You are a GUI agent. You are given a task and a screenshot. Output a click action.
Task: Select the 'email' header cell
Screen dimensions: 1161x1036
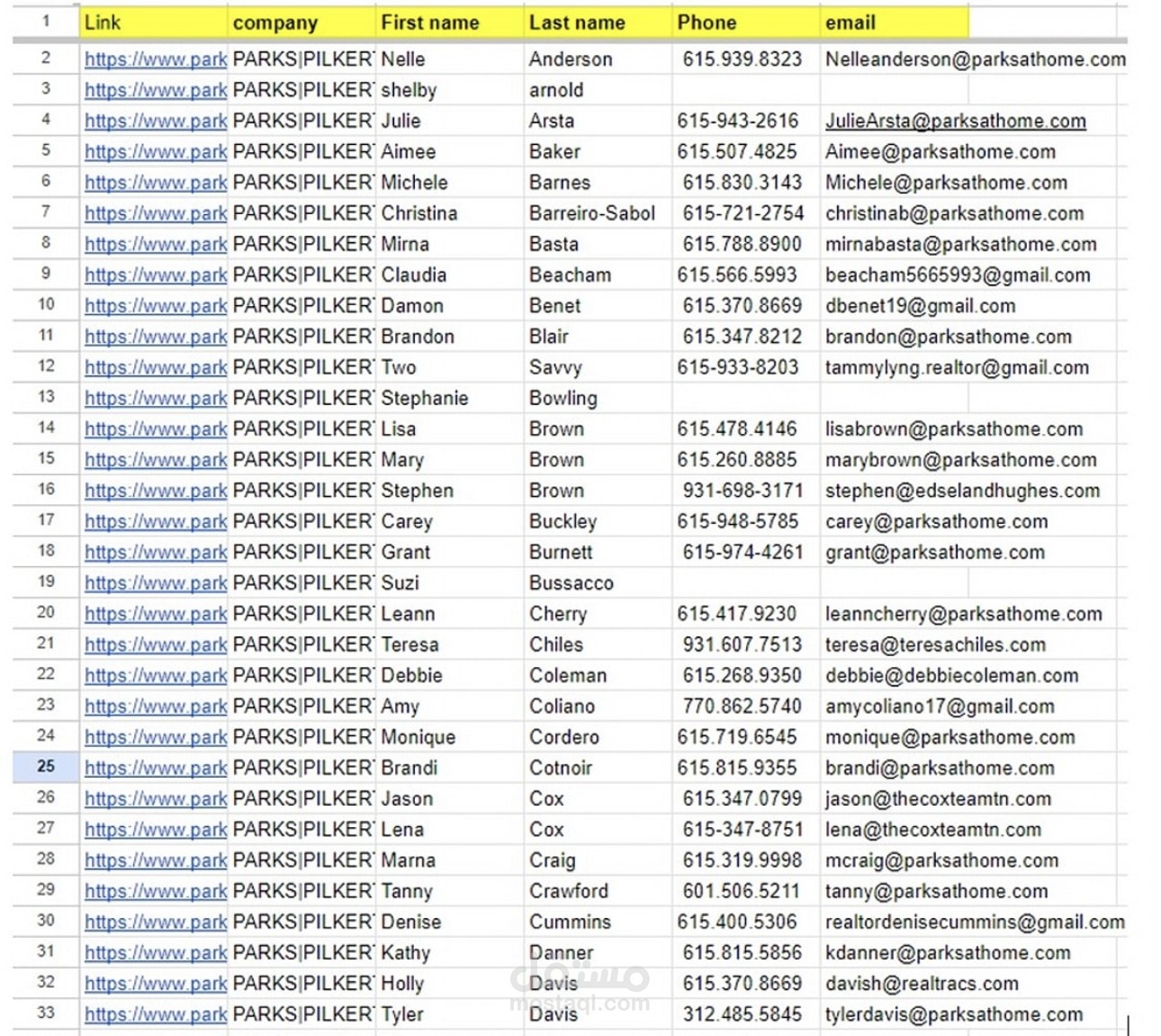click(x=895, y=23)
